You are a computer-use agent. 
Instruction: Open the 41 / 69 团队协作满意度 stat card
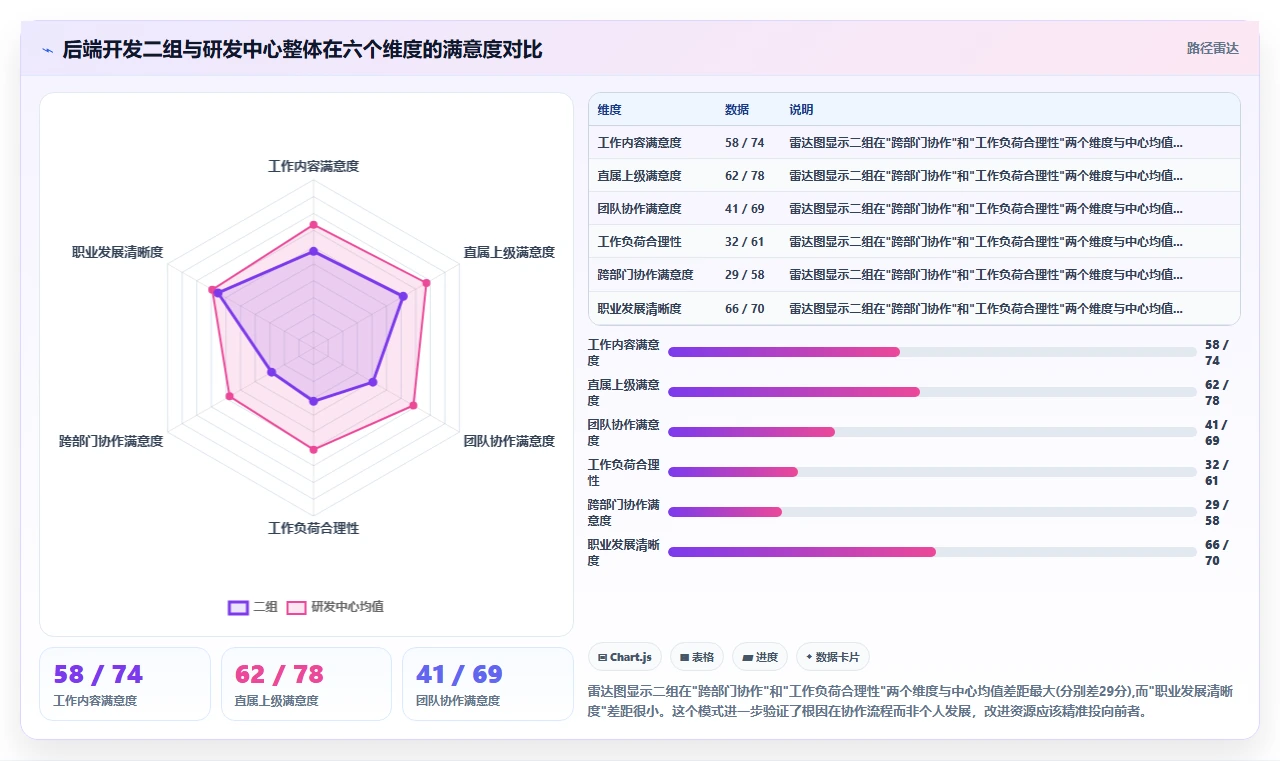[488, 684]
